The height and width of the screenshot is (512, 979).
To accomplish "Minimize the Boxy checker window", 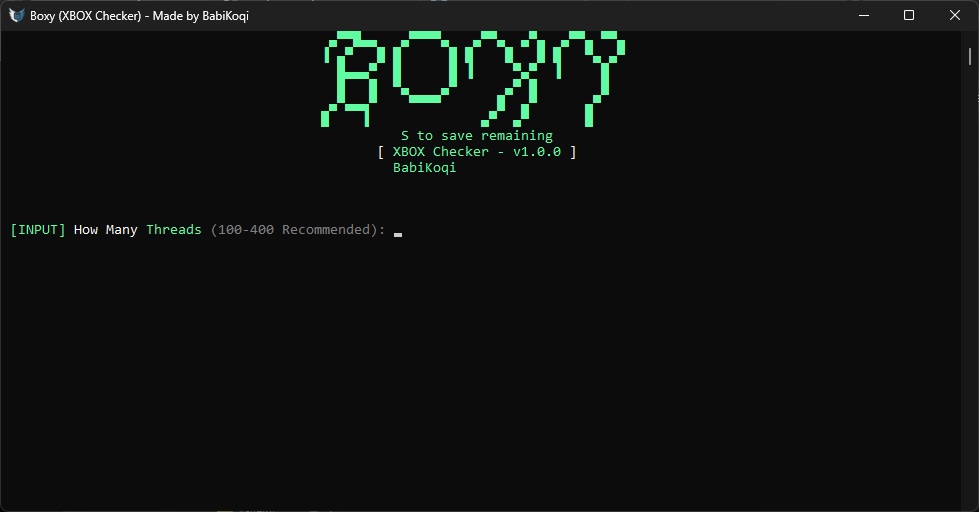I will click(864, 15).
